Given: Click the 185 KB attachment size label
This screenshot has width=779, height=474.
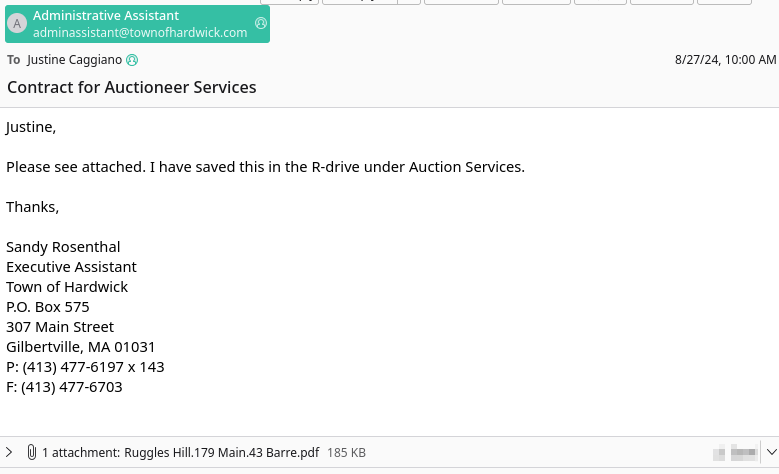Looking at the screenshot, I should [346, 453].
